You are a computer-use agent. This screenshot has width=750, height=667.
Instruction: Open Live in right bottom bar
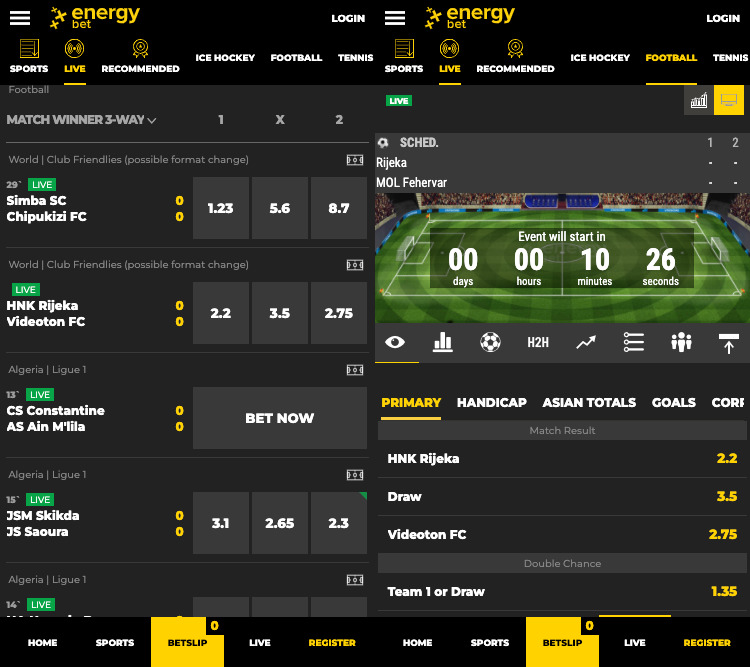coord(635,643)
